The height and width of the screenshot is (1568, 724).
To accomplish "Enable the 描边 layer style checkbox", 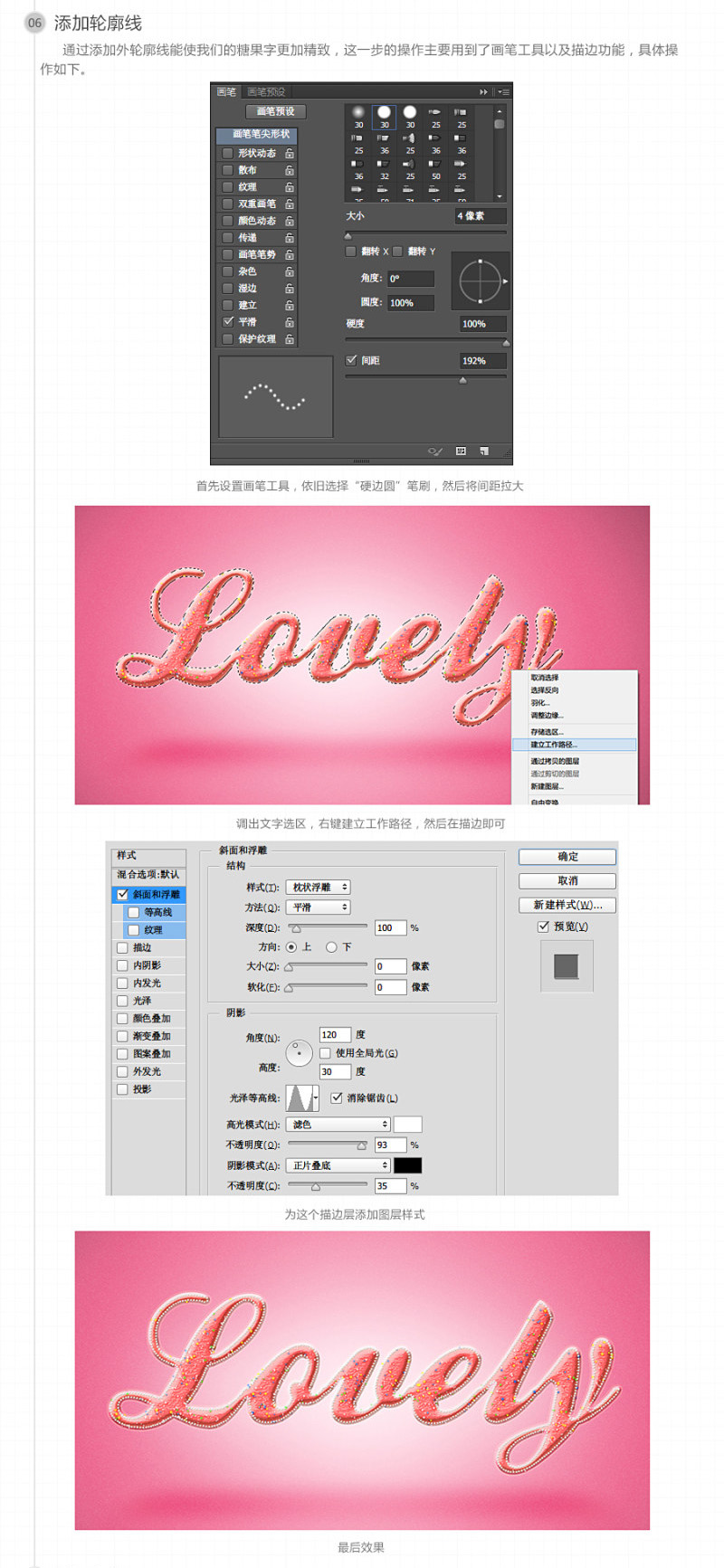I will (122, 947).
